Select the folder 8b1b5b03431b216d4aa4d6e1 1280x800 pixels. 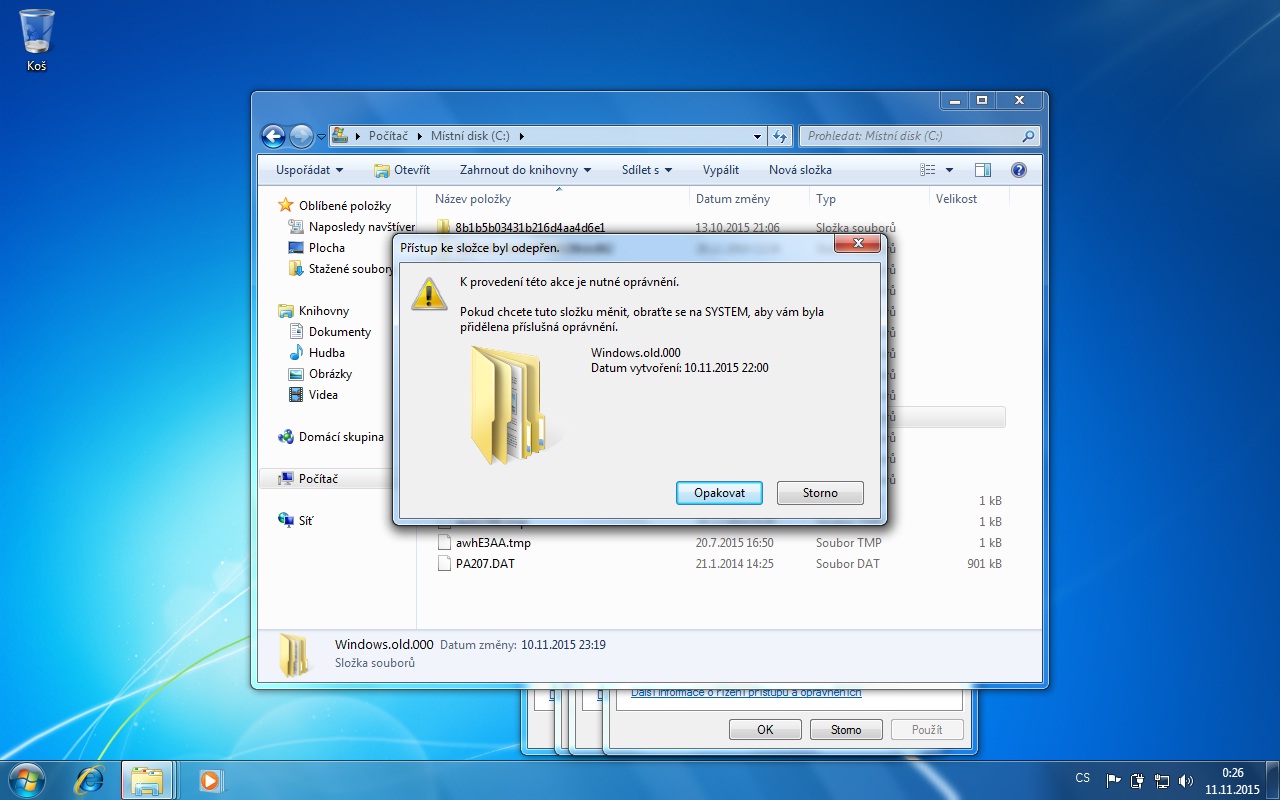[x=530, y=228]
